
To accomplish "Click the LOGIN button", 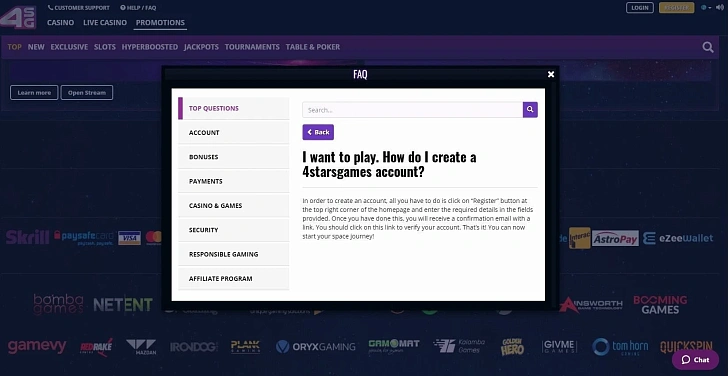I will coord(640,8).
